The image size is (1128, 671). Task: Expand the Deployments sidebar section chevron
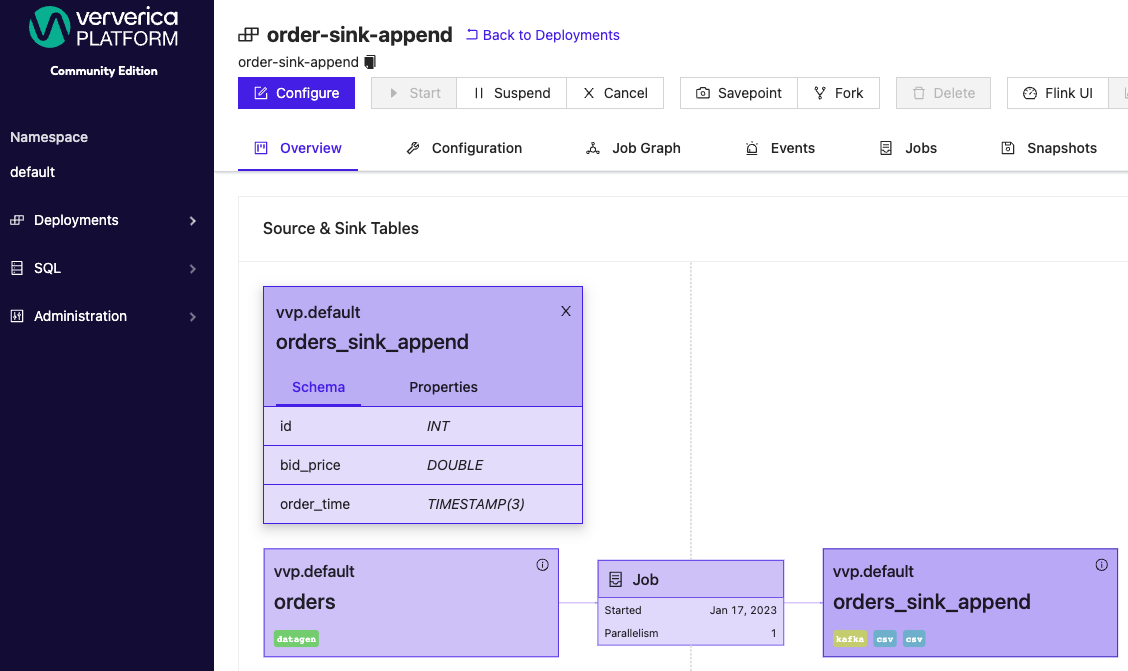193,220
